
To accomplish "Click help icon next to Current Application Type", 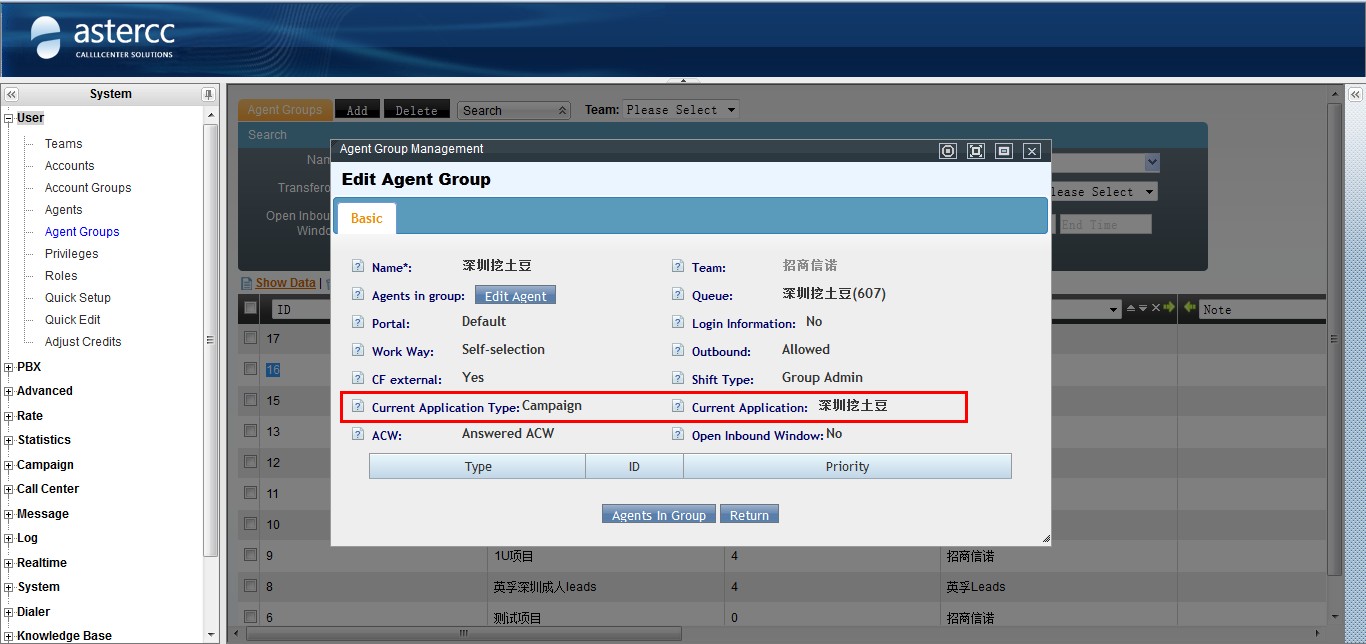I will pos(358,407).
